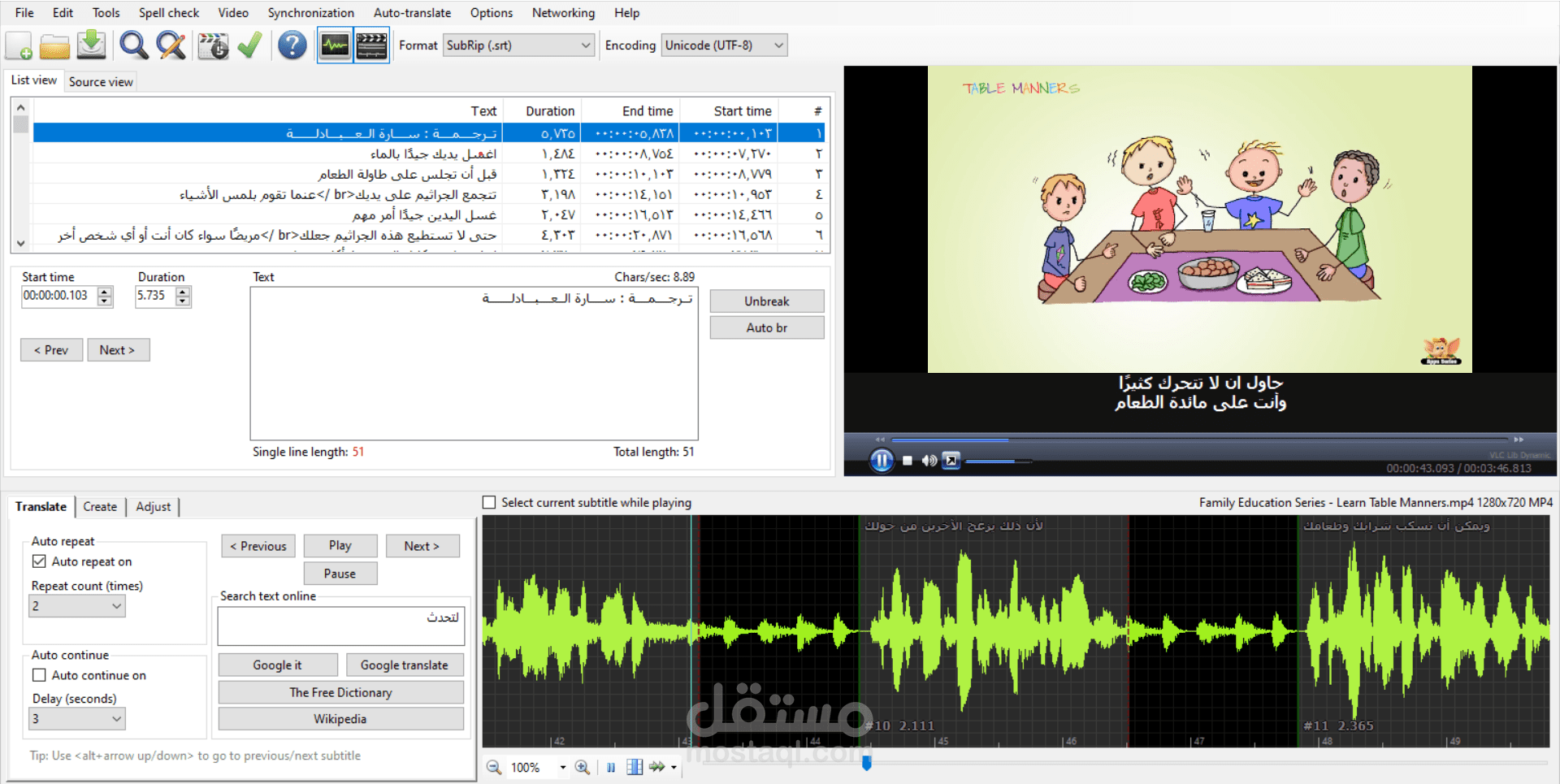Click the New subtitle file icon

coord(19,45)
